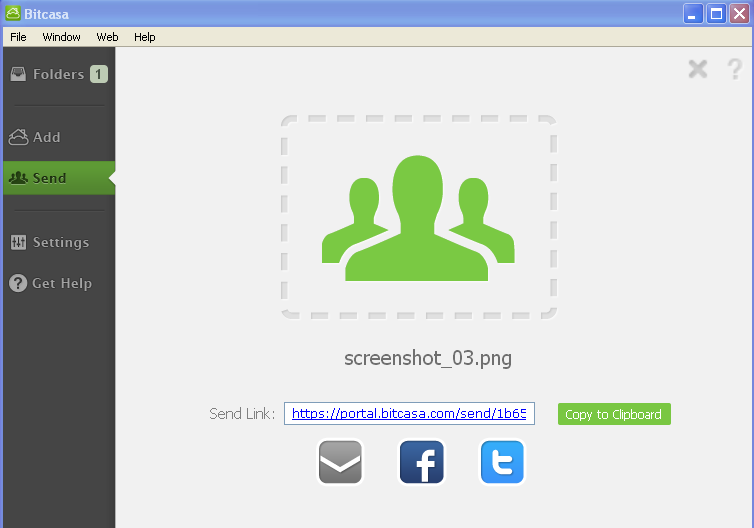Click the Get Help question mark icon

click(18, 283)
